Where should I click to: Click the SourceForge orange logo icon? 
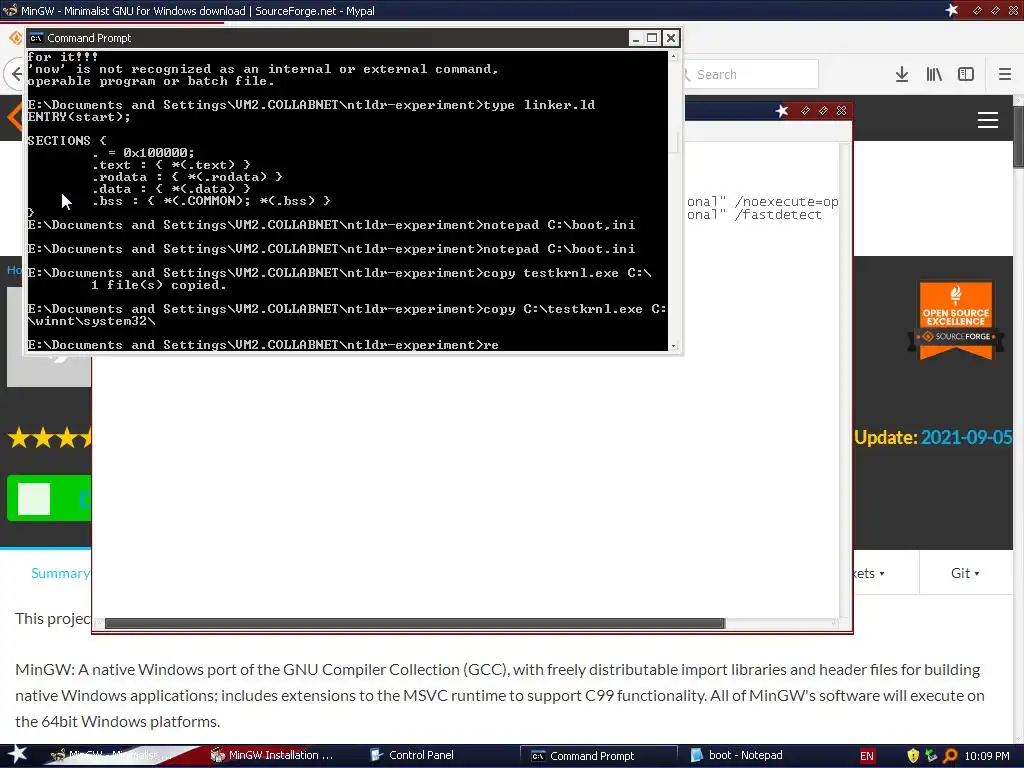pos(14,118)
